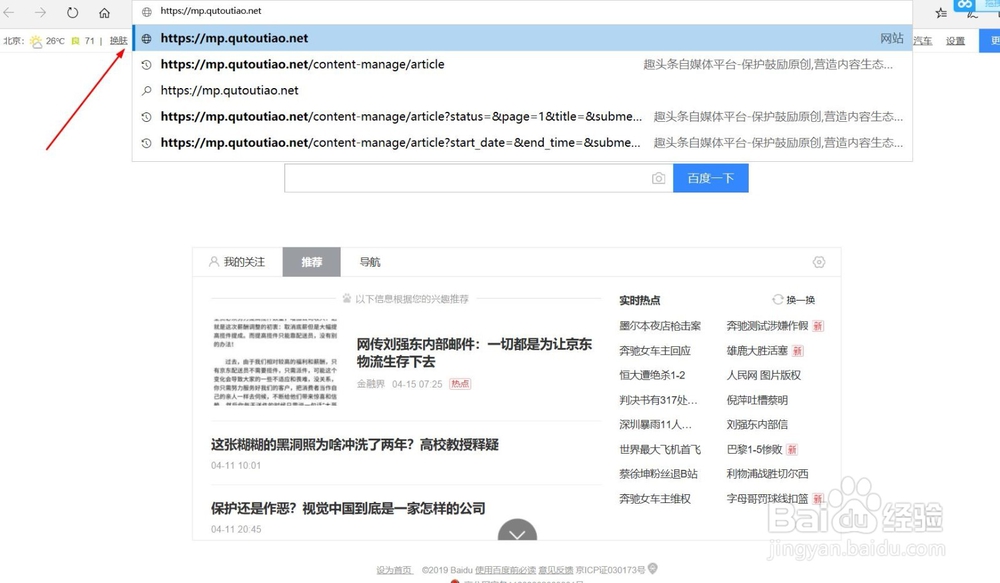Reload the page with the refresh icon
1000x583 pixels.
tap(73, 12)
